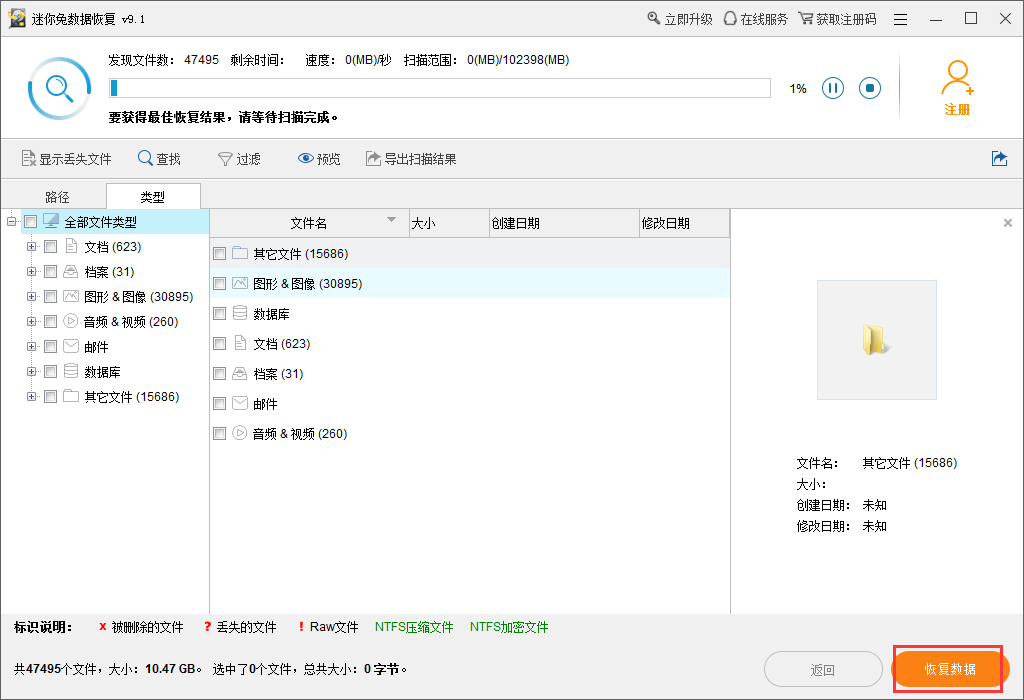1024x700 pixels.
Task: Close the preview pane with its X
Action: click(x=1008, y=223)
